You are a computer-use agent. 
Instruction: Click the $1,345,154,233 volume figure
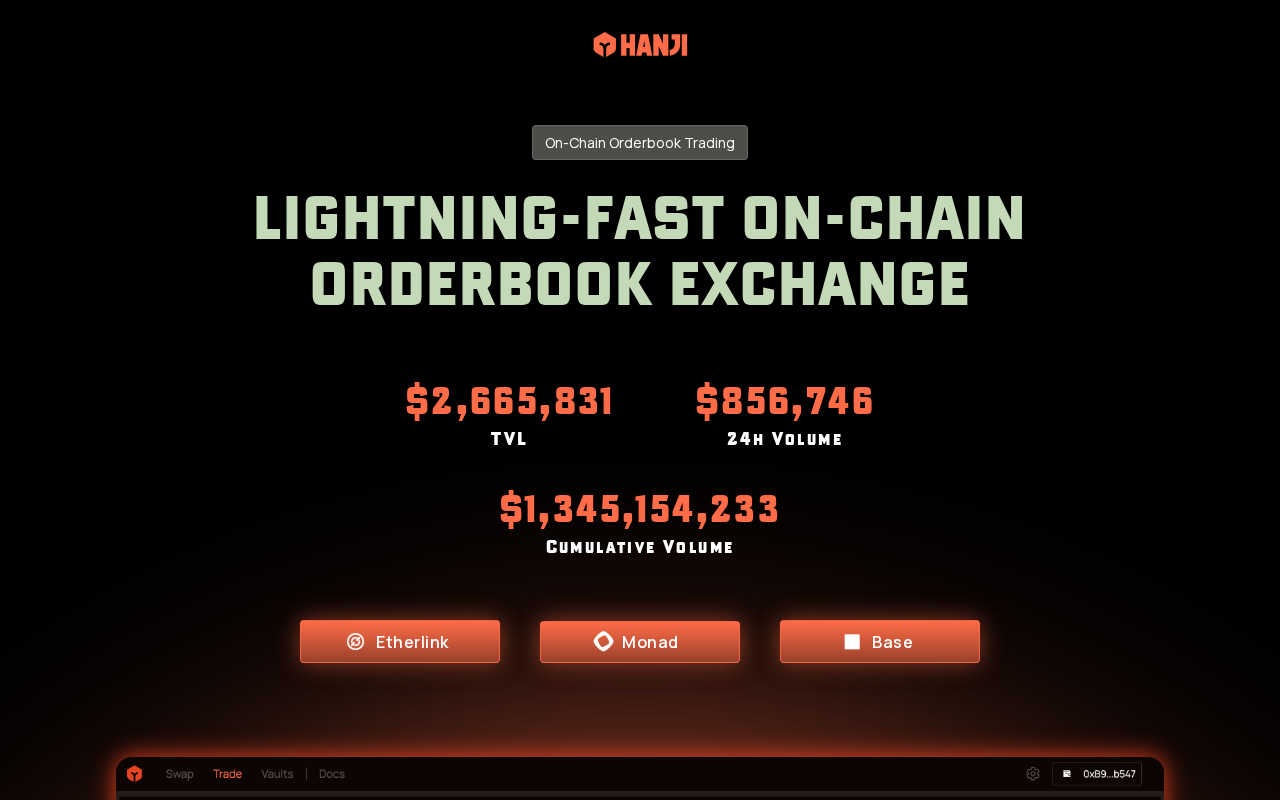coord(640,509)
